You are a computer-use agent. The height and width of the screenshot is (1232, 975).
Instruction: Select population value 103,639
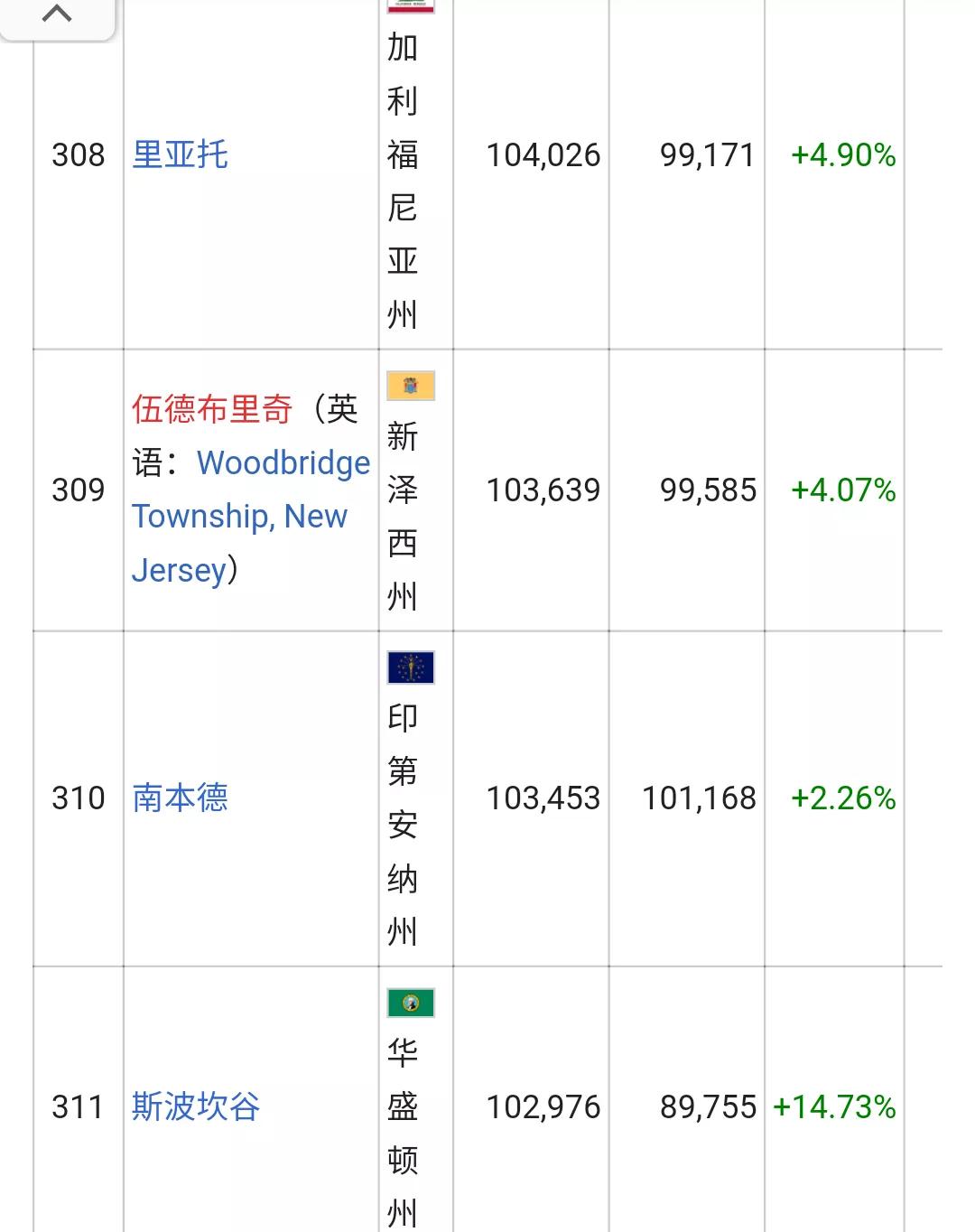click(x=543, y=490)
